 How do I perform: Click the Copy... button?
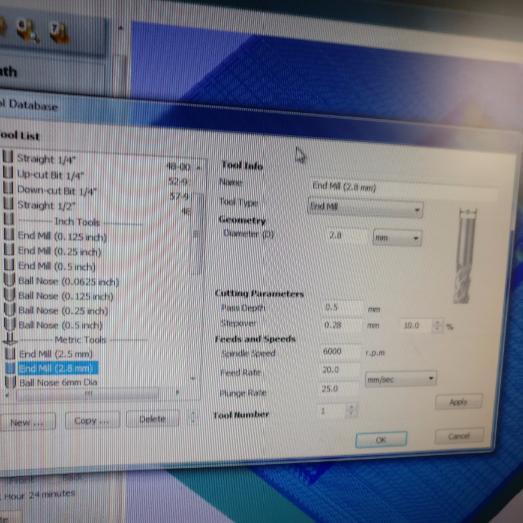(92, 420)
